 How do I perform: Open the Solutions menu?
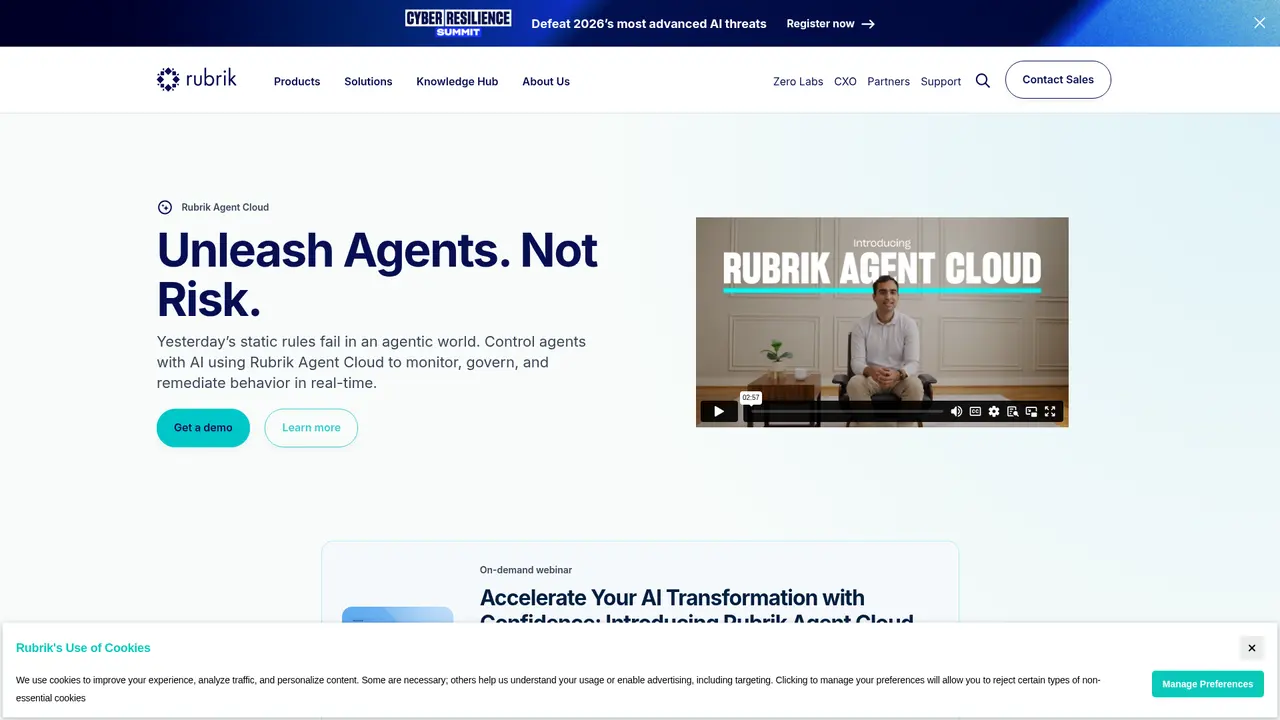coord(368,81)
